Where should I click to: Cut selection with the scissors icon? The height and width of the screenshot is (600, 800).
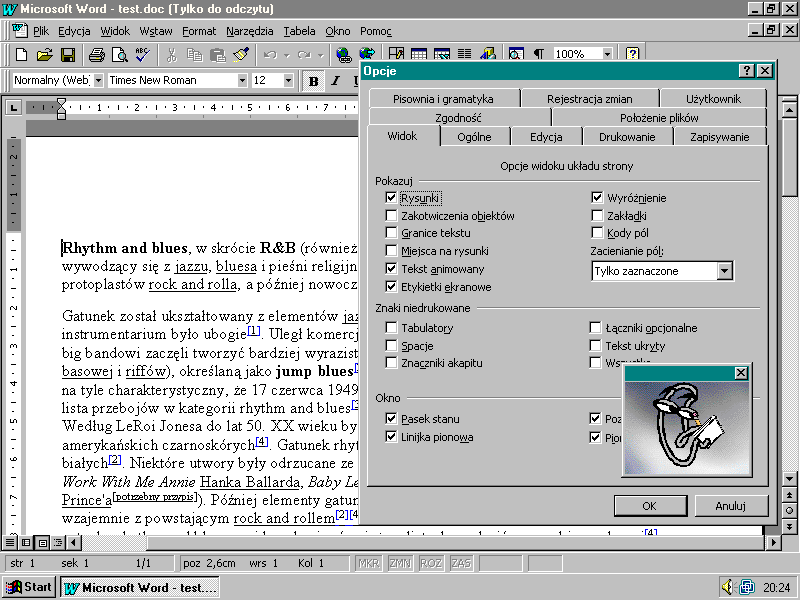(x=171, y=54)
